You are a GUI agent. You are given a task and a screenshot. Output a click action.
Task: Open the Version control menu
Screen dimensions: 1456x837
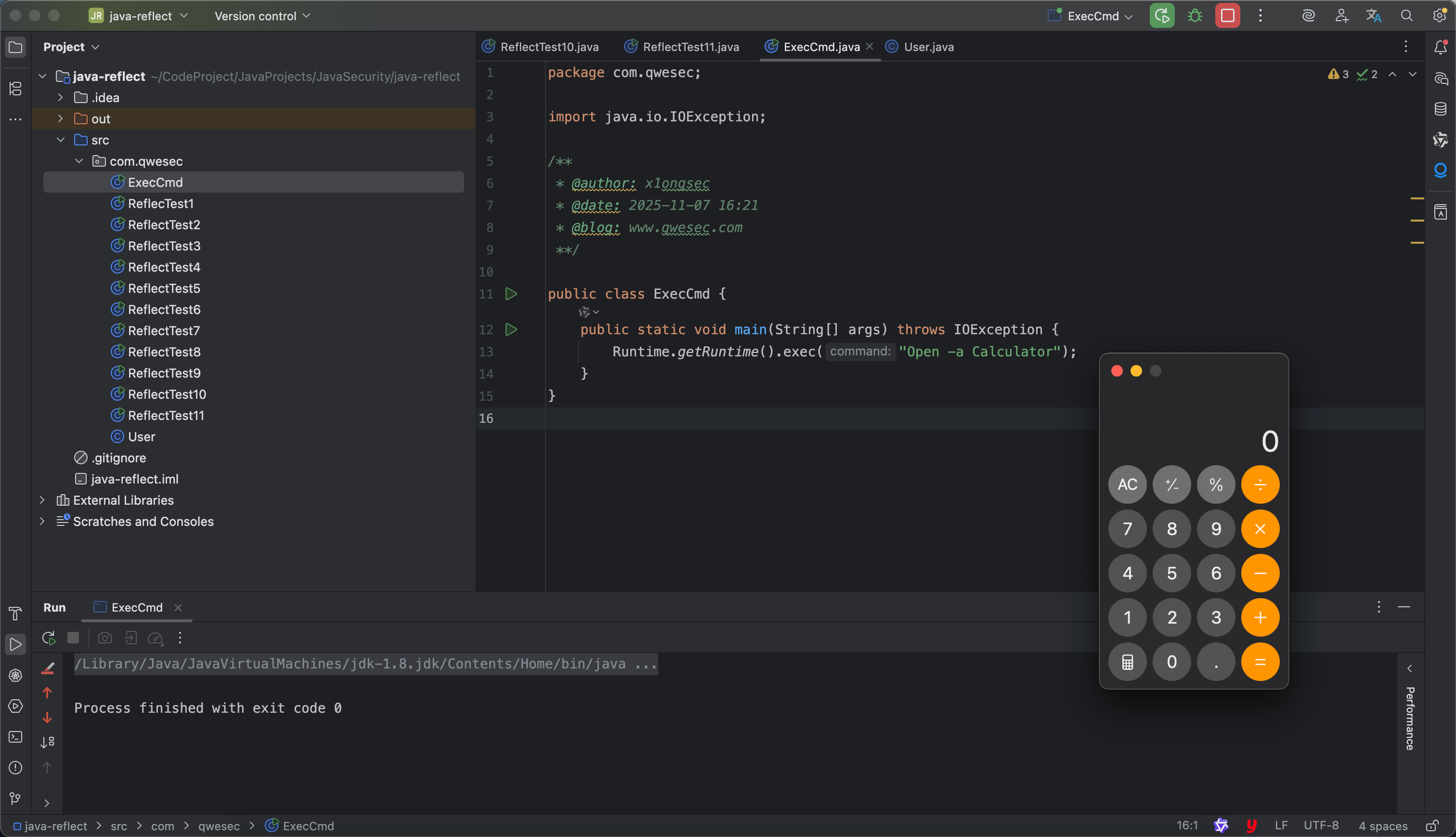262,16
